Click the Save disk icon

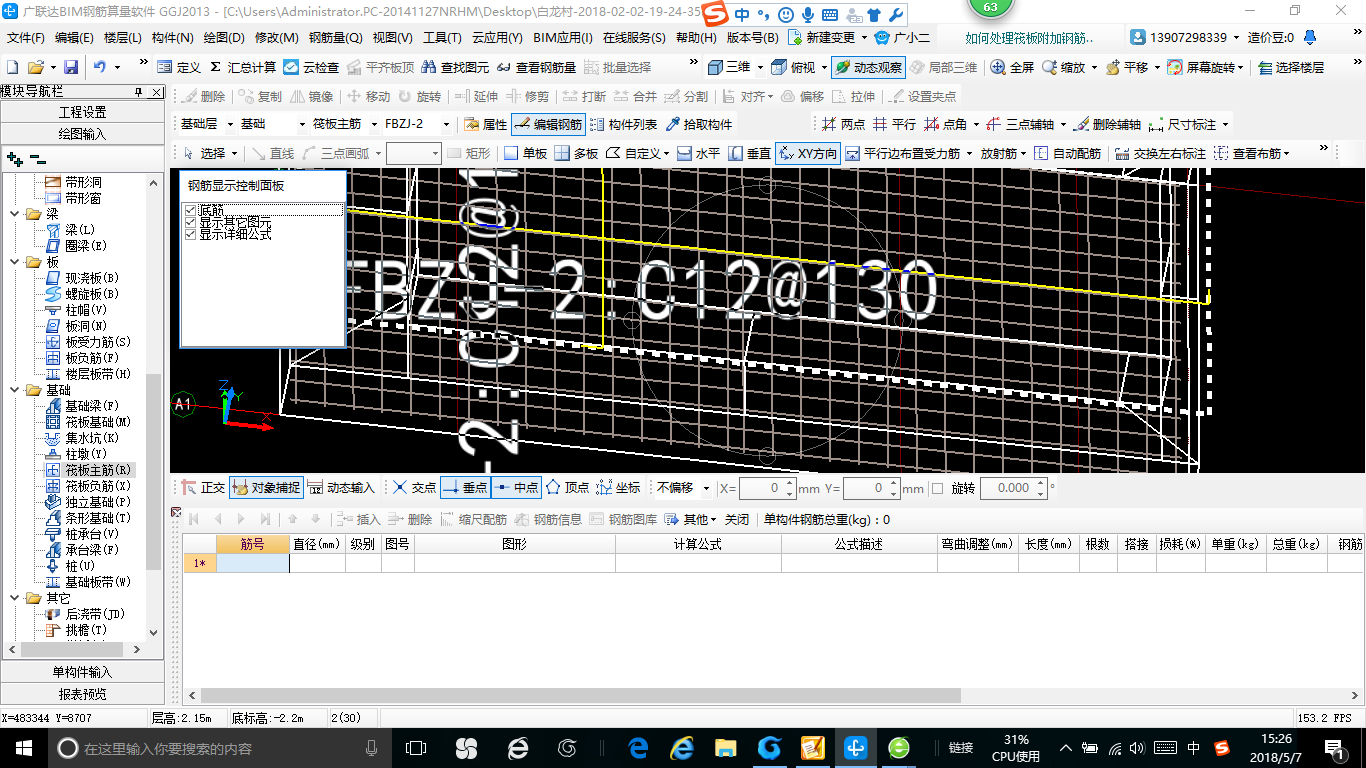pos(71,67)
